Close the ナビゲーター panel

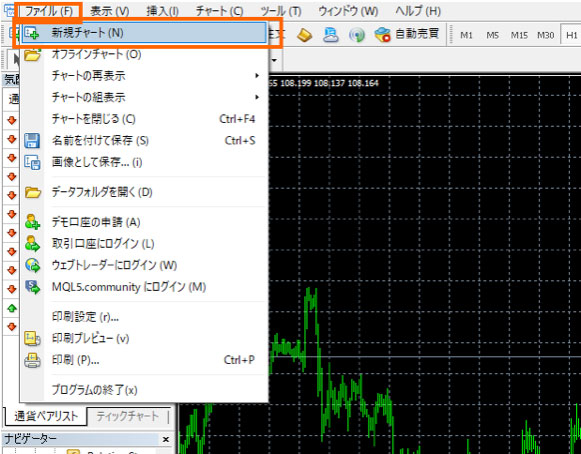pos(166,440)
